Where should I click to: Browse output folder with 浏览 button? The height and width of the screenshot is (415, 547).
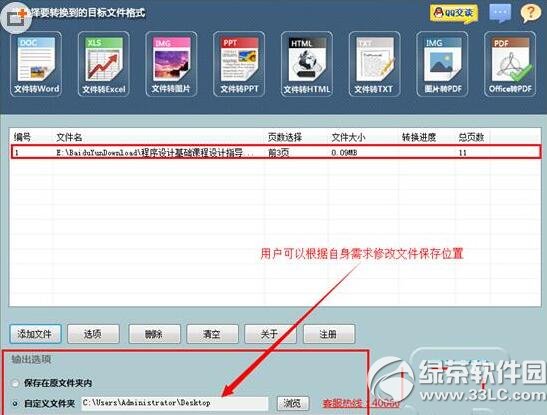pos(293,403)
